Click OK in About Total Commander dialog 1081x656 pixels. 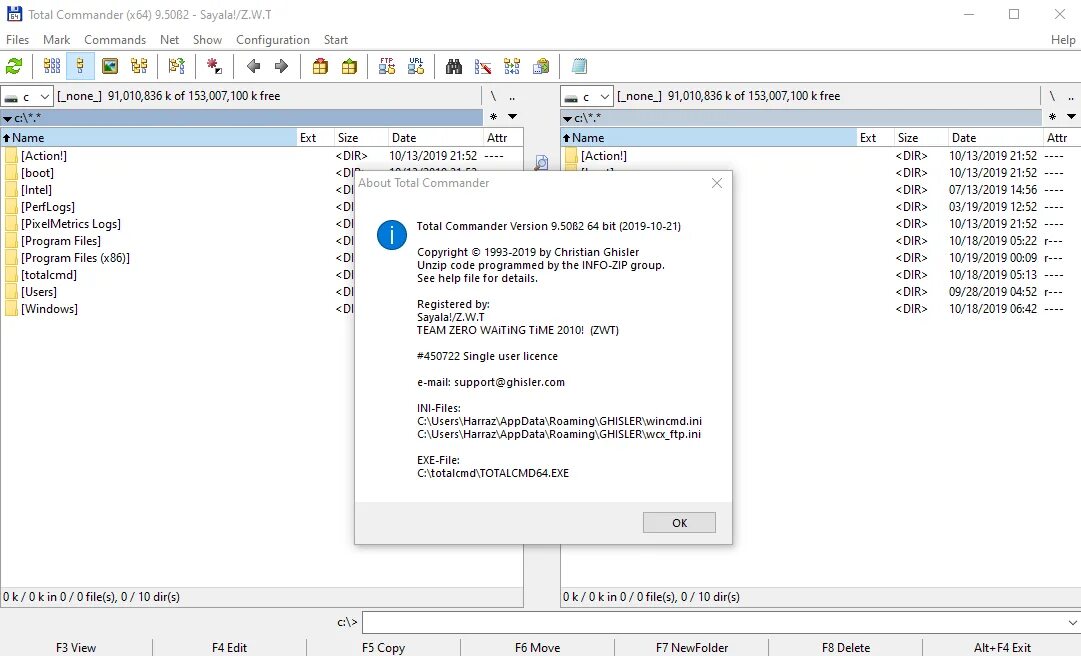679,522
